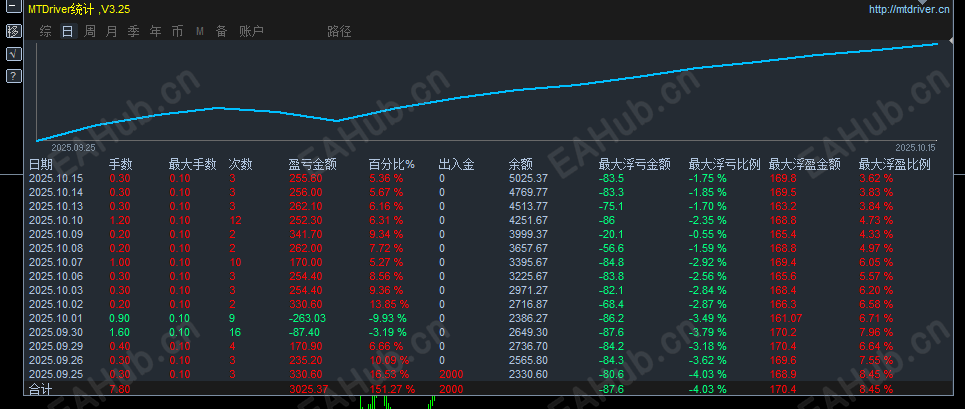Click the balance value 2386.27

coord(528,318)
